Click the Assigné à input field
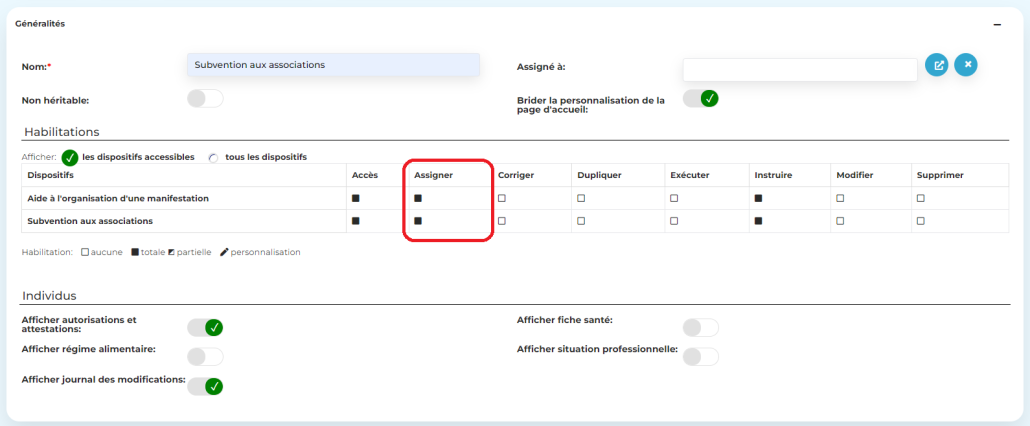Viewport: 1030px width, 426px height. pyautogui.click(x=799, y=69)
